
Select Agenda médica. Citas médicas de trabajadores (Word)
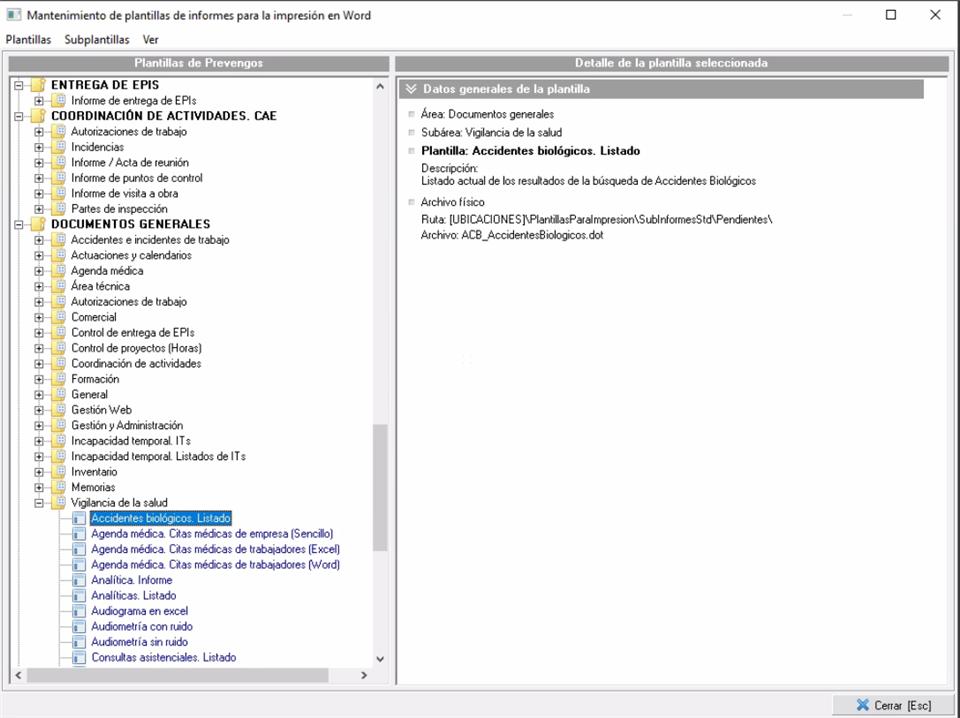pos(215,565)
